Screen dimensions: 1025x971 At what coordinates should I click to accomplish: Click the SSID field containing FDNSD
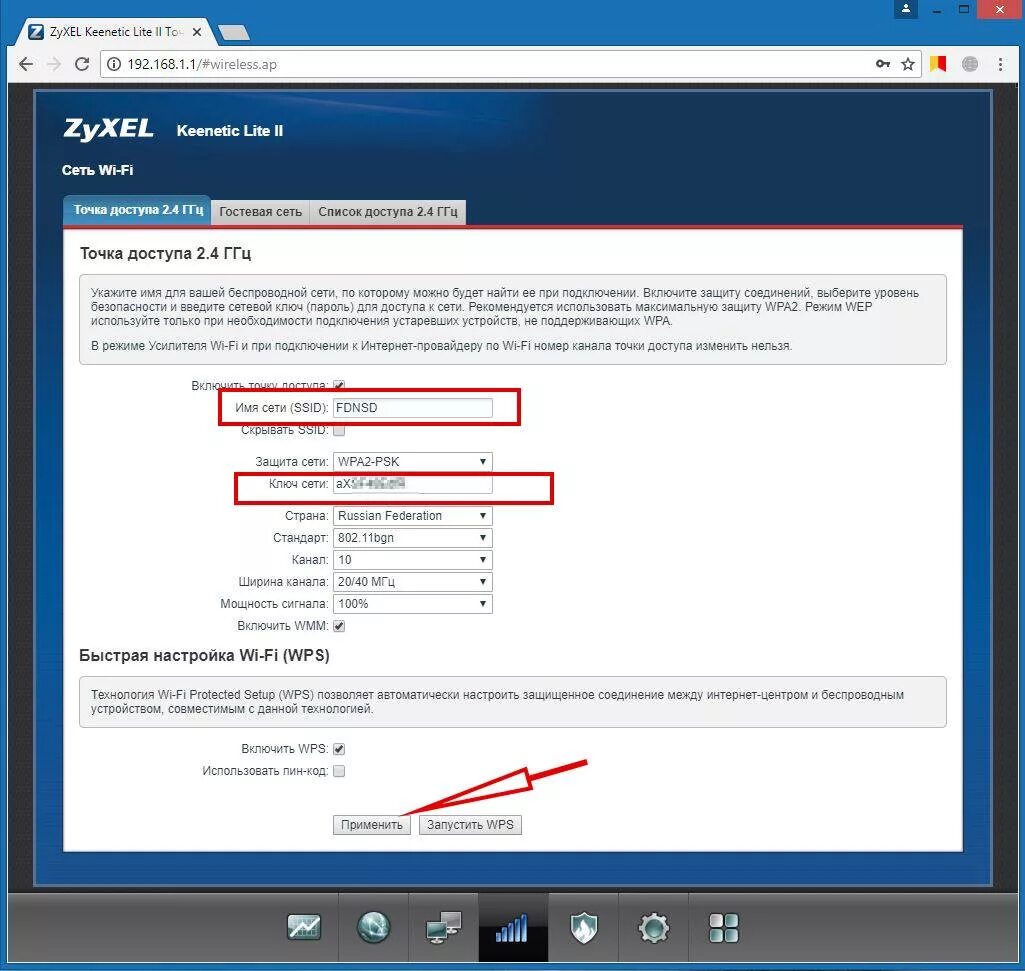[412, 407]
